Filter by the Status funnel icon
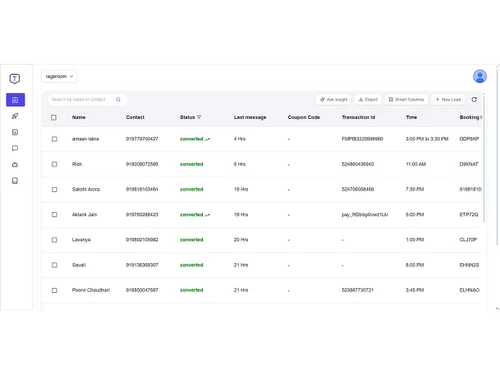 coord(199,117)
